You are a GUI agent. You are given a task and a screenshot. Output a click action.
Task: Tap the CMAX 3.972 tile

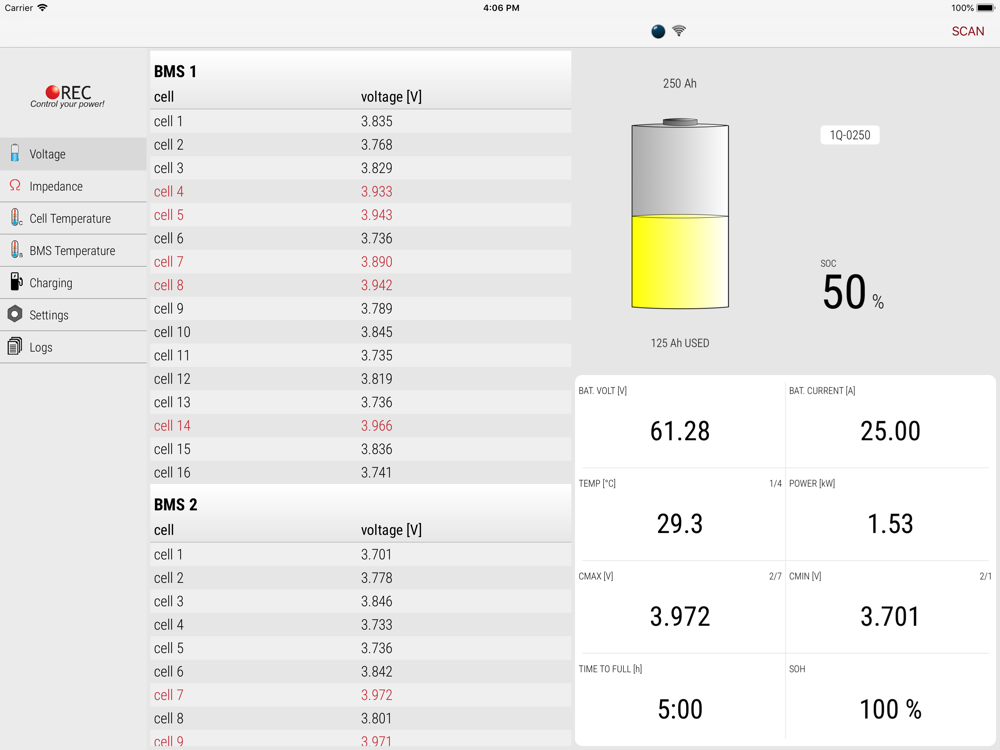pyautogui.click(x=680, y=607)
